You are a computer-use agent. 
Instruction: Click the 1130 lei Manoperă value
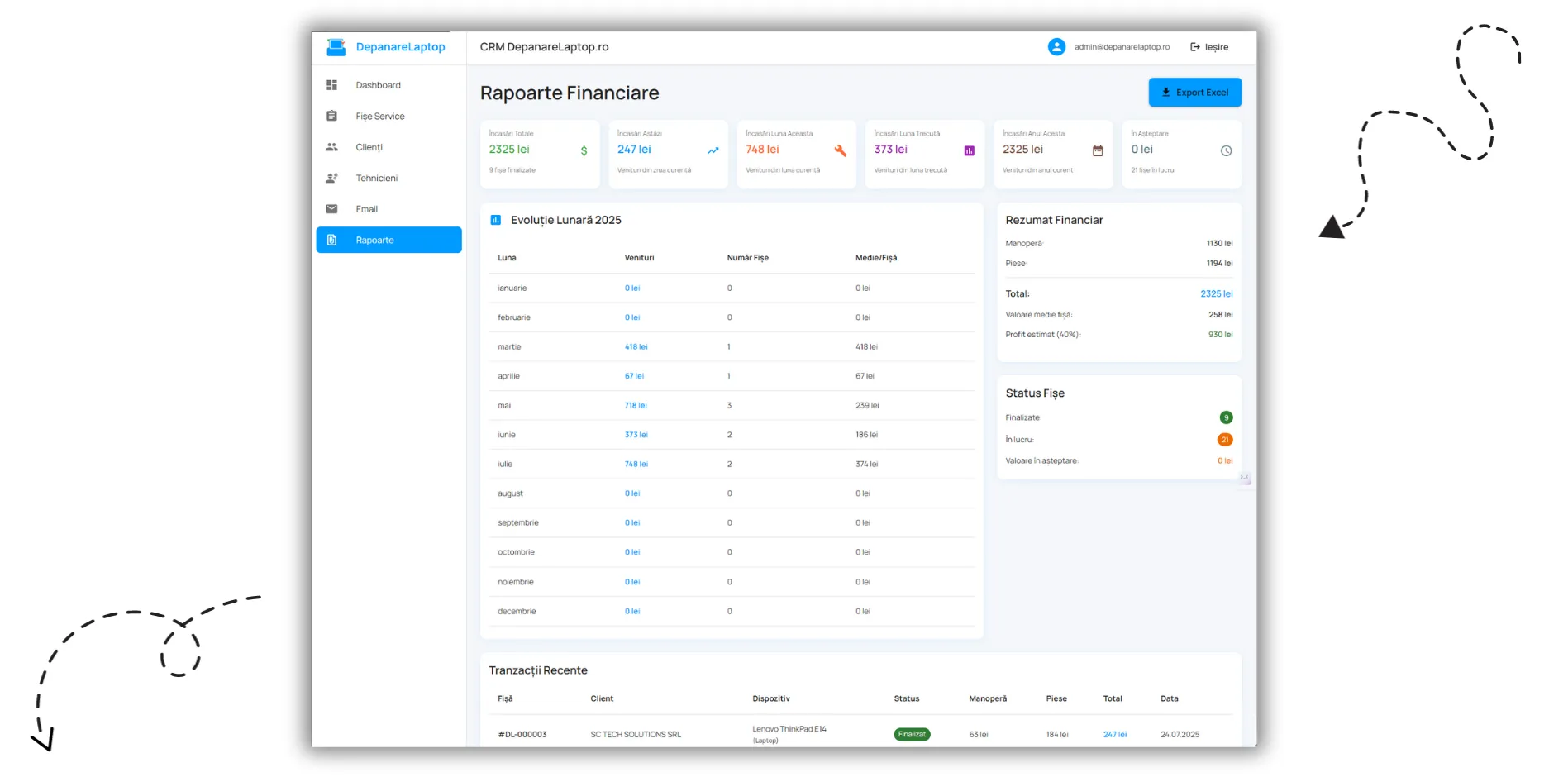[x=1219, y=244]
